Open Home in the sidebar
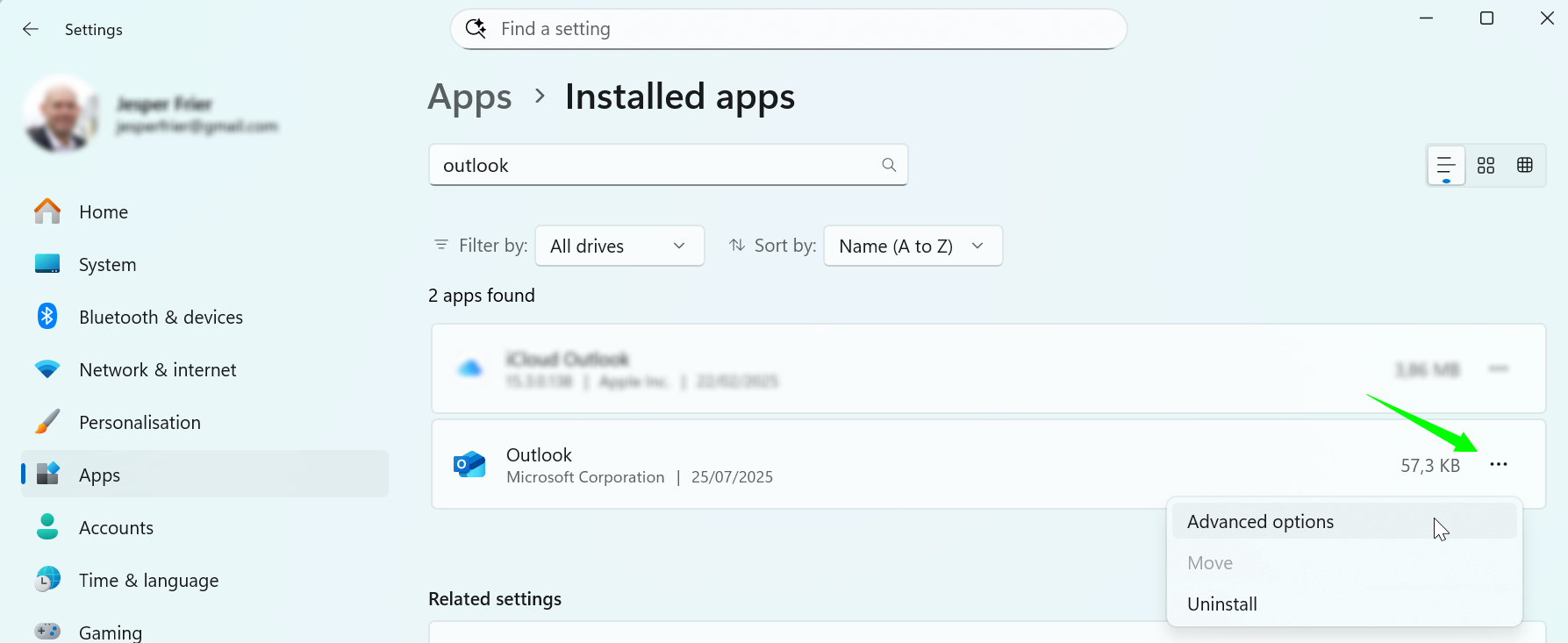The image size is (1568, 643). click(204, 211)
